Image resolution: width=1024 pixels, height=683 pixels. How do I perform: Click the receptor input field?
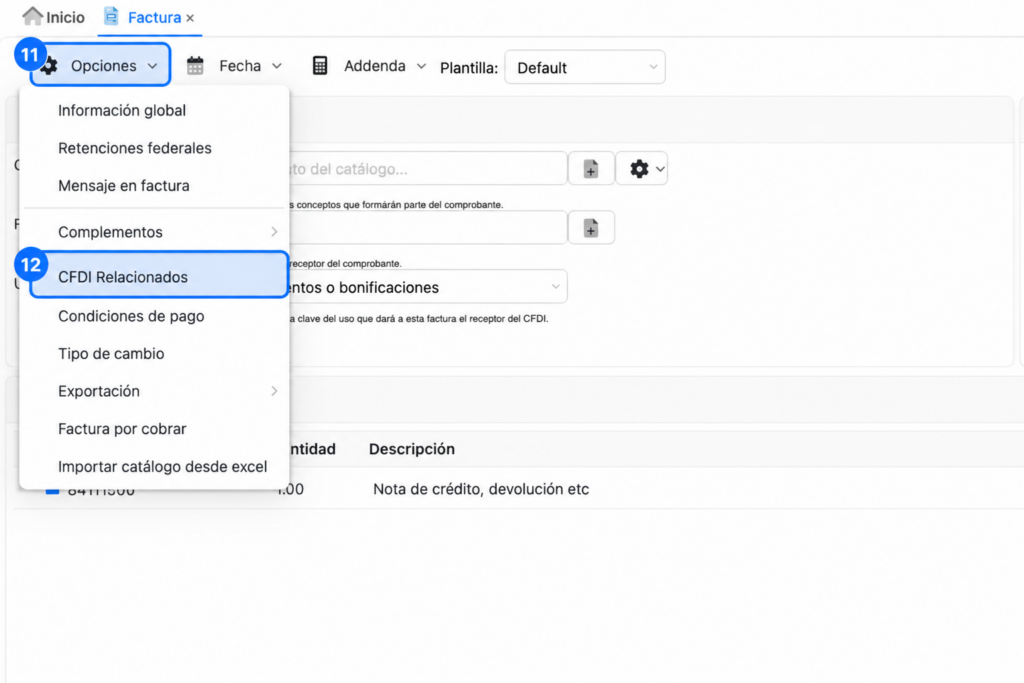(x=428, y=228)
